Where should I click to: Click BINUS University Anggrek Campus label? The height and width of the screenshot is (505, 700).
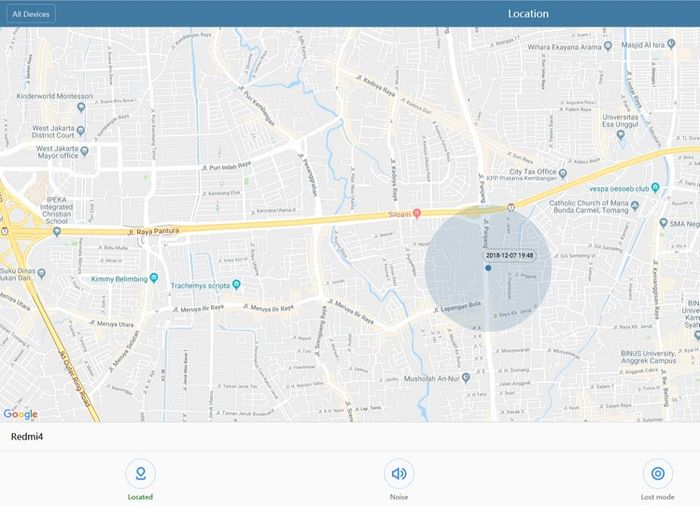[x=648, y=357]
